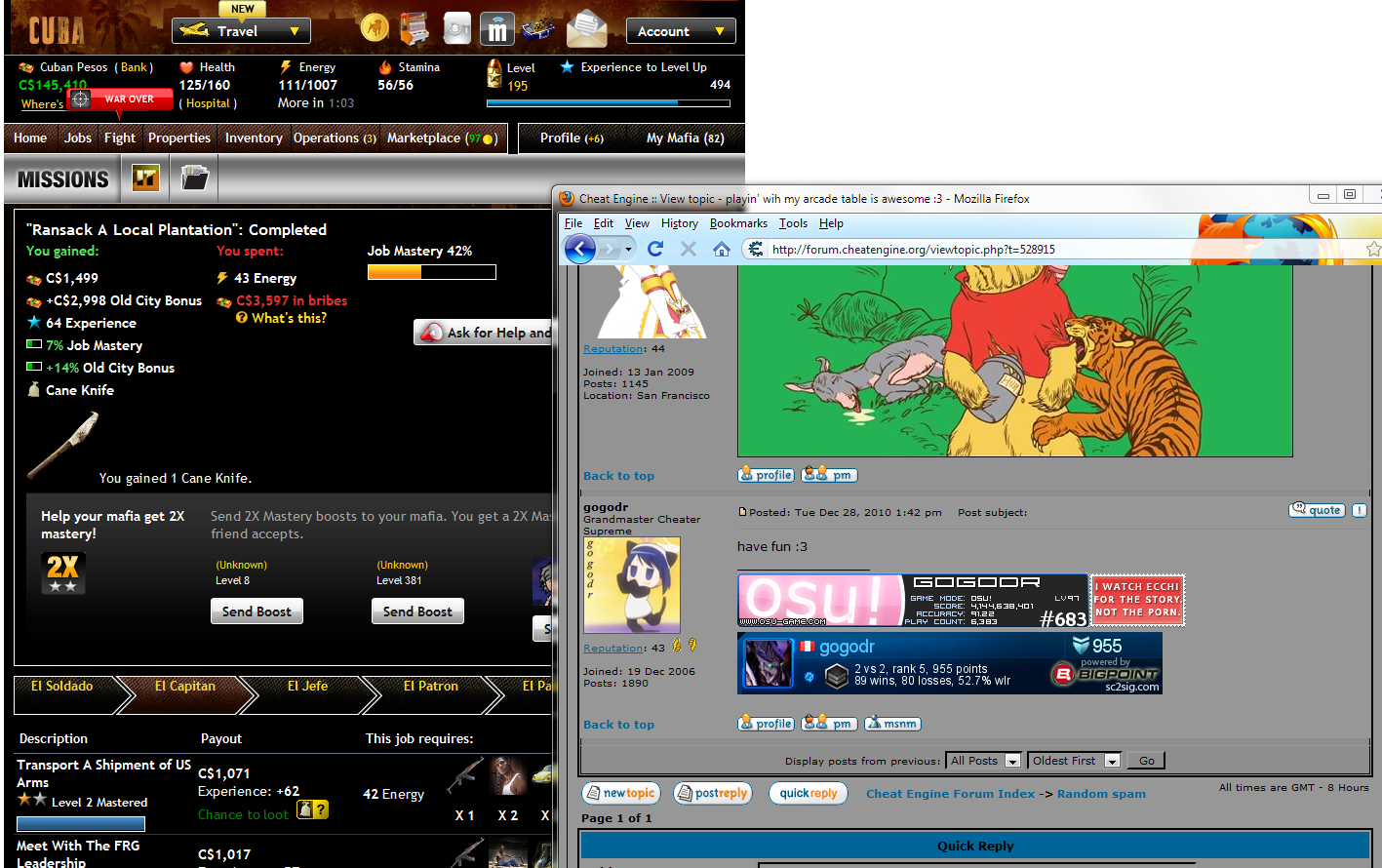Open the Tools menu in Firefox
The width and height of the screenshot is (1382, 868).
[x=793, y=223]
